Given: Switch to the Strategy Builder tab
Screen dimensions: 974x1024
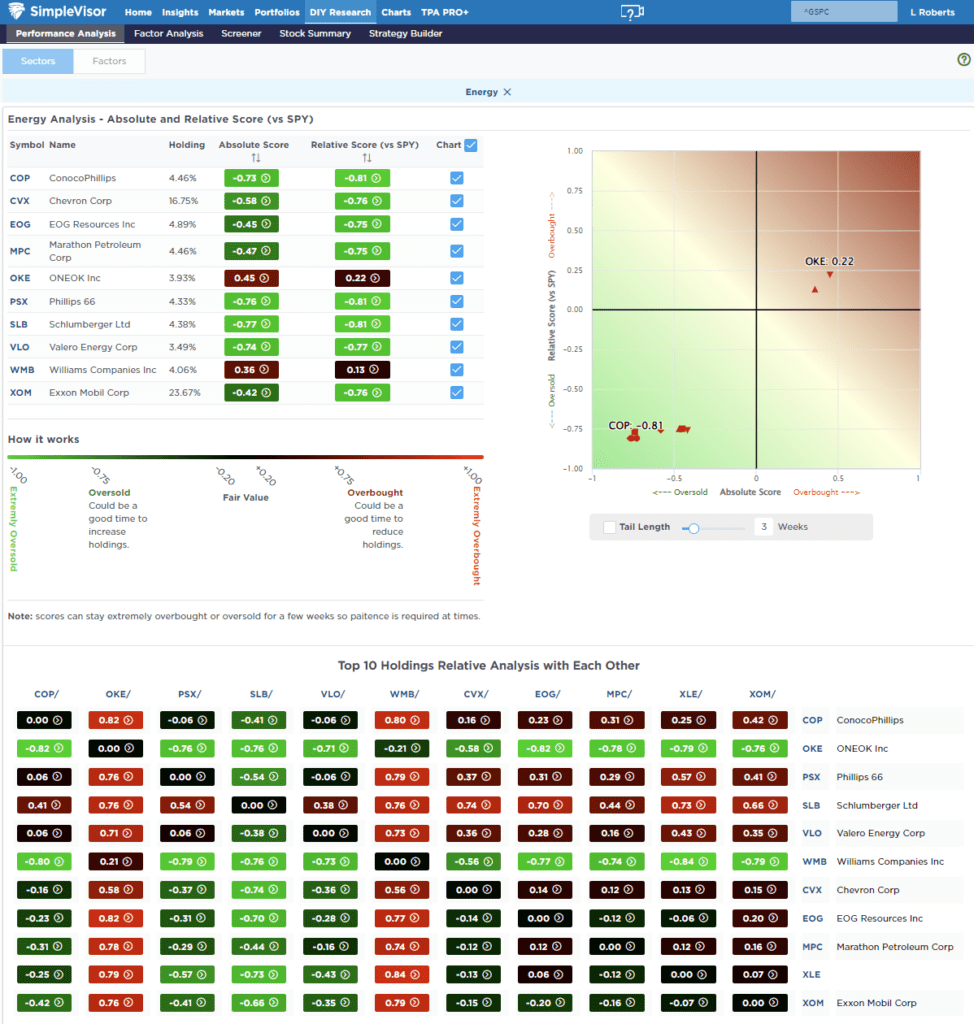Looking at the screenshot, I should pyautogui.click(x=405, y=33).
